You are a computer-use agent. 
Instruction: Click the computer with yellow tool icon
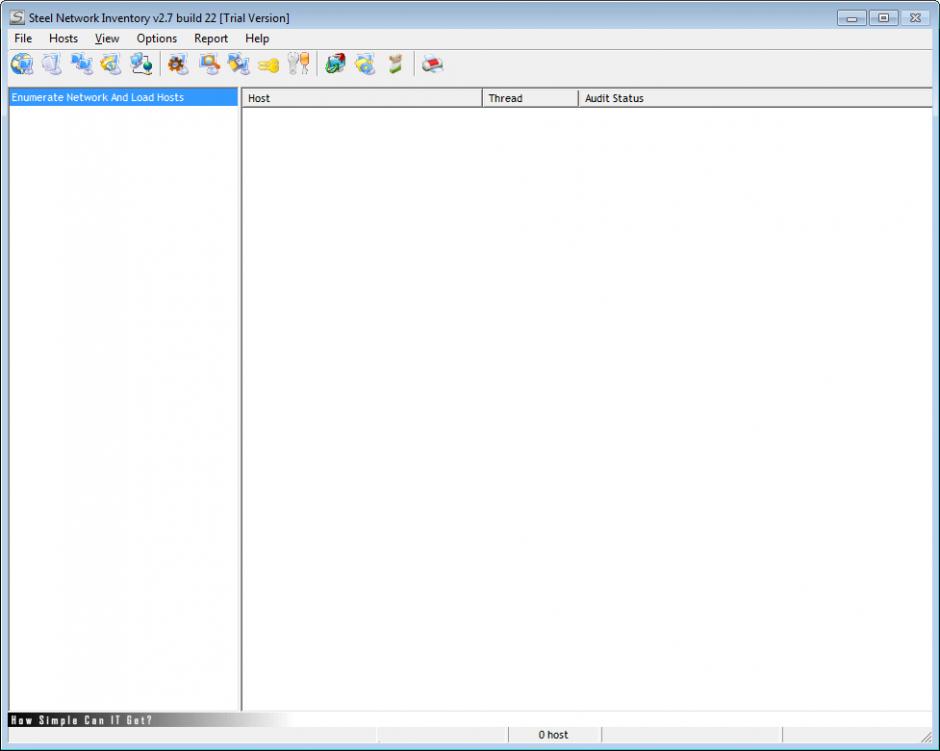pos(239,64)
